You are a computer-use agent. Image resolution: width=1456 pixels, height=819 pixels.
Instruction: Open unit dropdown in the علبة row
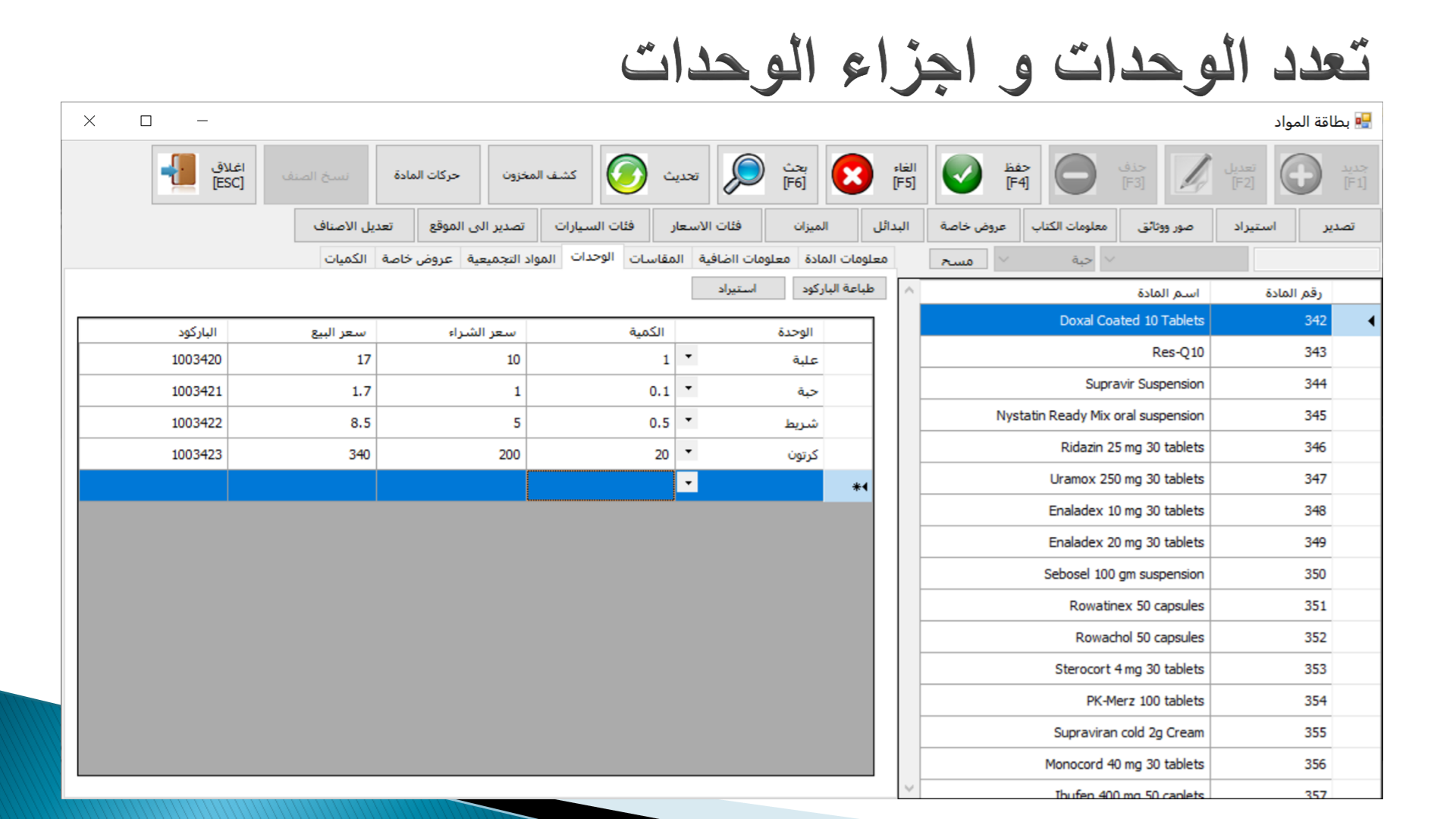pos(688,356)
